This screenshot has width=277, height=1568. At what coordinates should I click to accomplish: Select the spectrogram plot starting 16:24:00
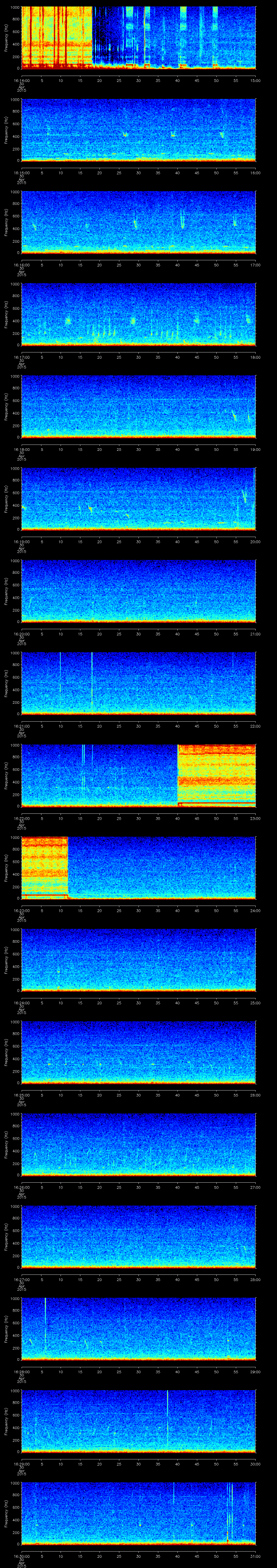[138, 960]
